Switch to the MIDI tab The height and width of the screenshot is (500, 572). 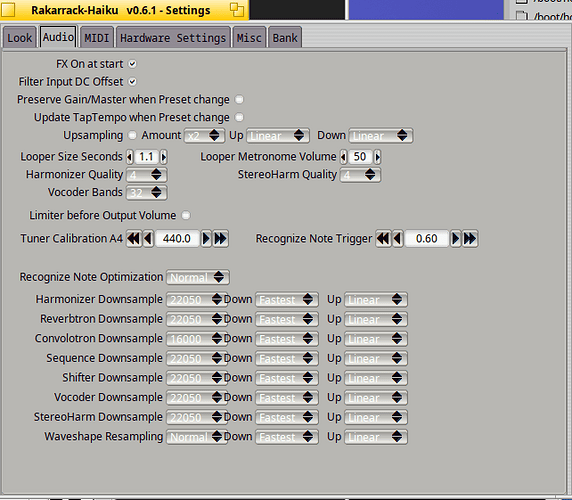click(97, 37)
